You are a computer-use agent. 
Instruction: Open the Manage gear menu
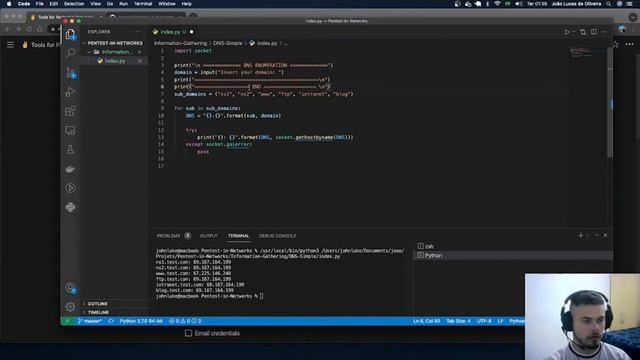(70, 307)
